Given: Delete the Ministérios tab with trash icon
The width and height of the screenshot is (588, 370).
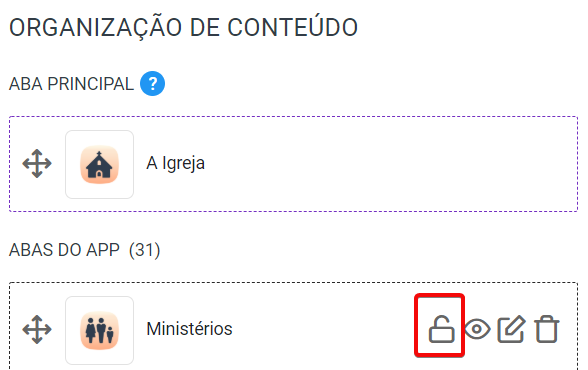Looking at the screenshot, I should 547,329.
